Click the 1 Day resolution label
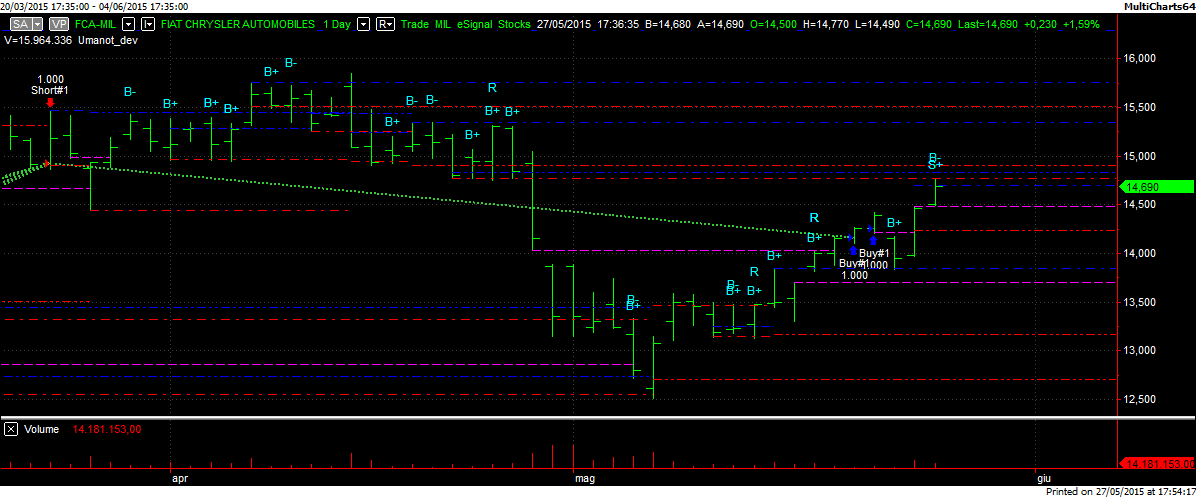The height and width of the screenshot is (497, 1196). click(338, 23)
